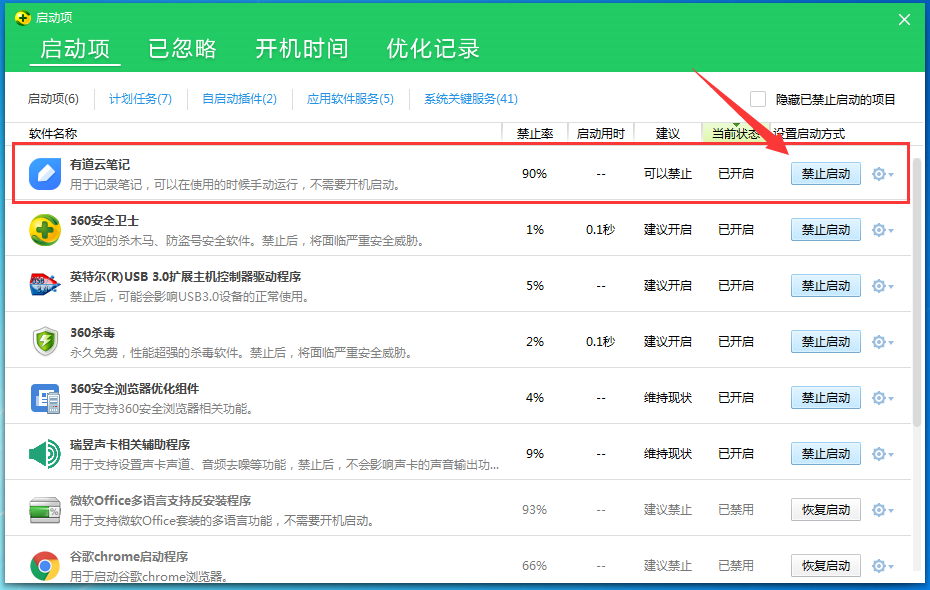The image size is (930, 590).
Task: Click the 360安全卫士 green shield icon
Action: [44, 229]
